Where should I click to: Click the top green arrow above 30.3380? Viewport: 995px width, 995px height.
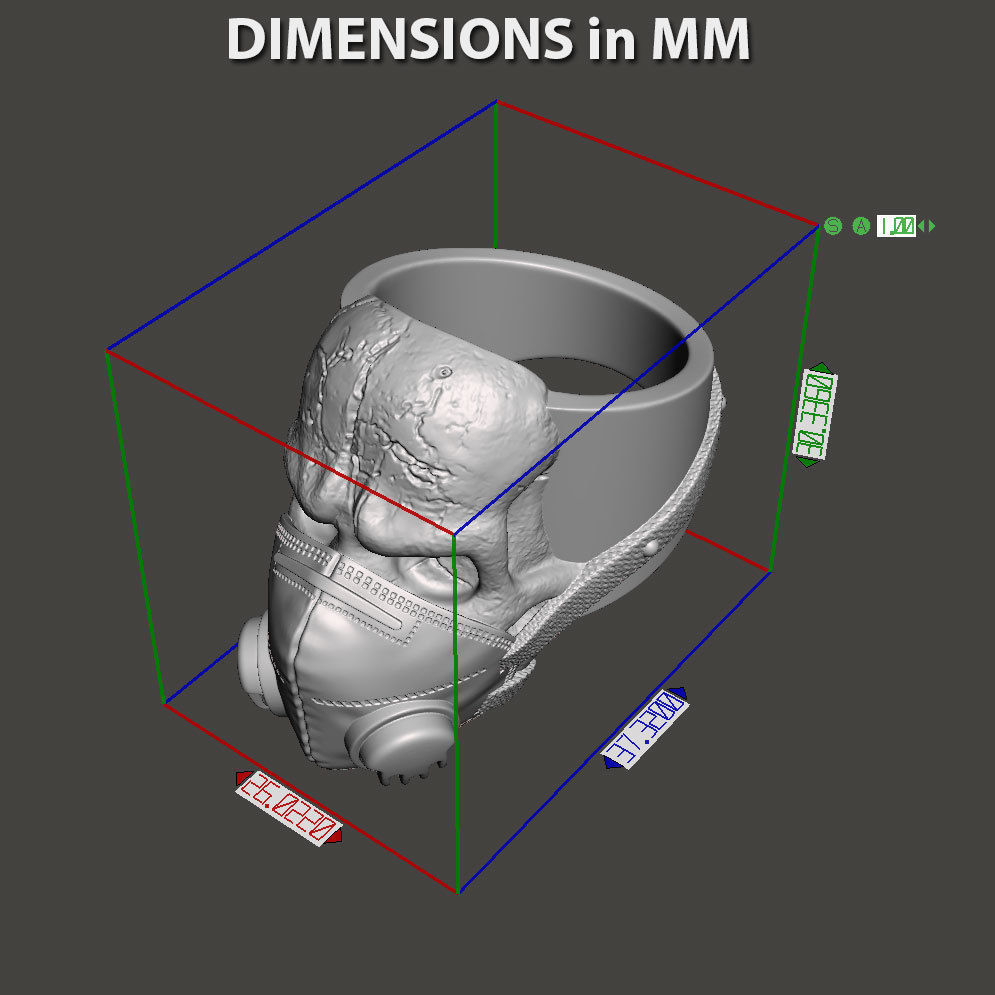pos(821,367)
